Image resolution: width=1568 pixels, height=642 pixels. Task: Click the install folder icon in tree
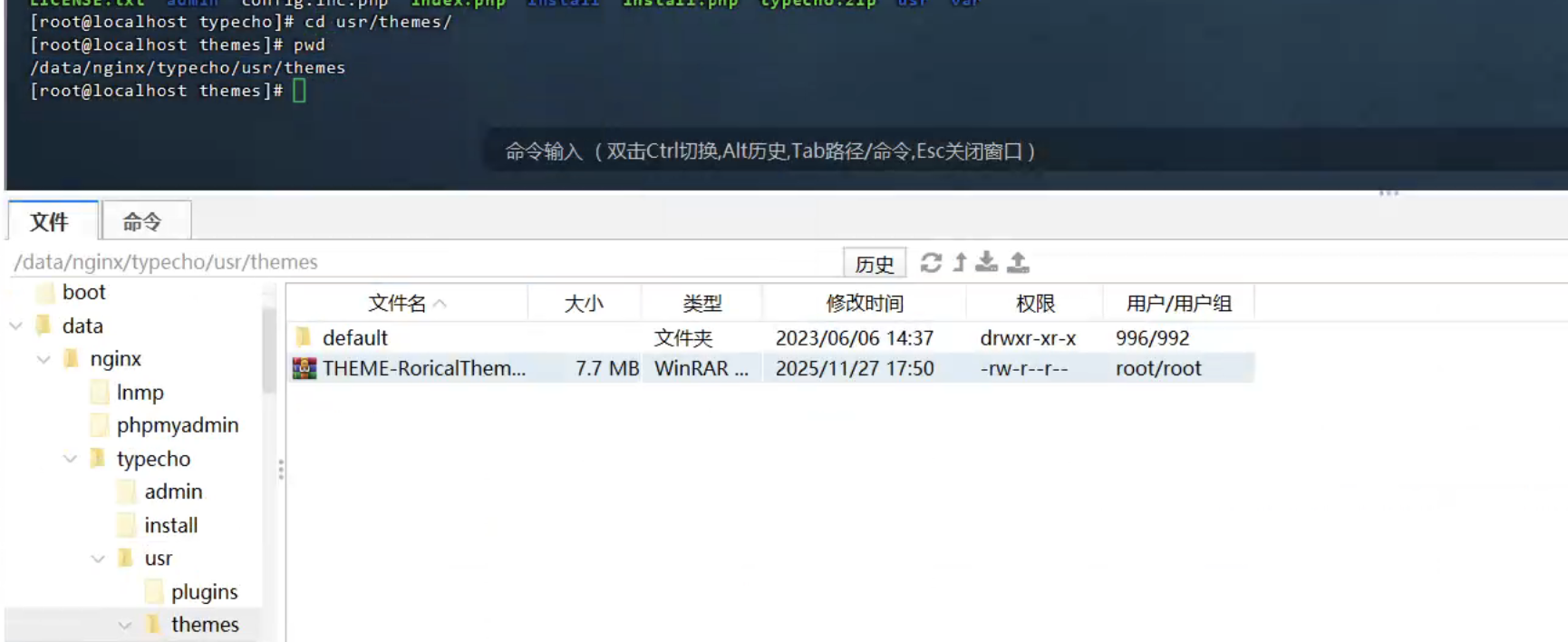[x=127, y=525]
